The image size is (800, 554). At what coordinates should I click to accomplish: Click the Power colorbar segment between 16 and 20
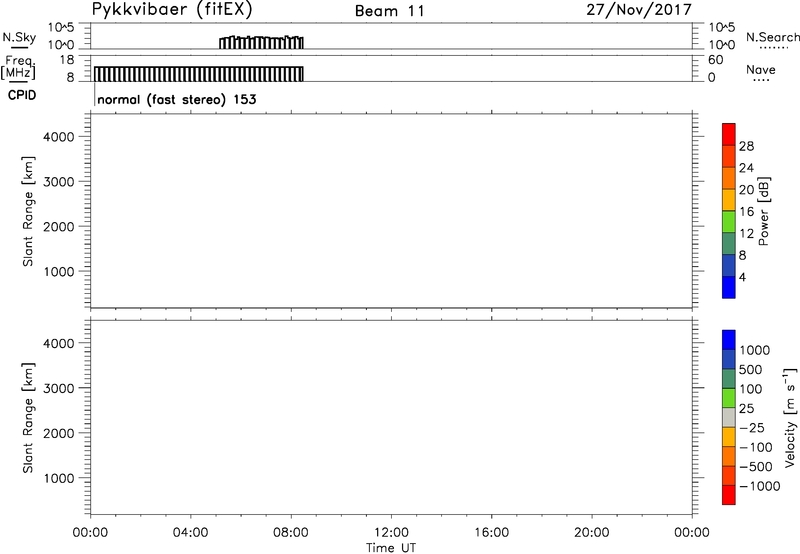tap(729, 200)
